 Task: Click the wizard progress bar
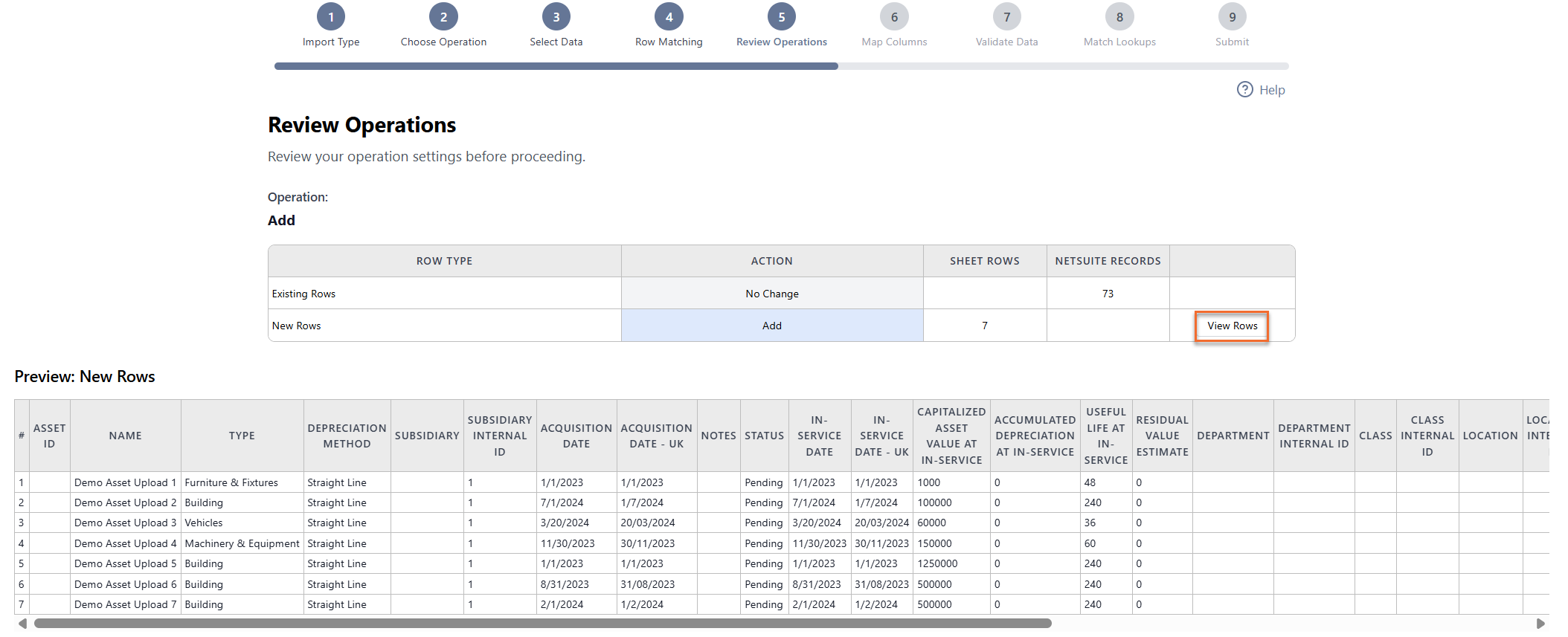pyautogui.click(x=781, y=66)
